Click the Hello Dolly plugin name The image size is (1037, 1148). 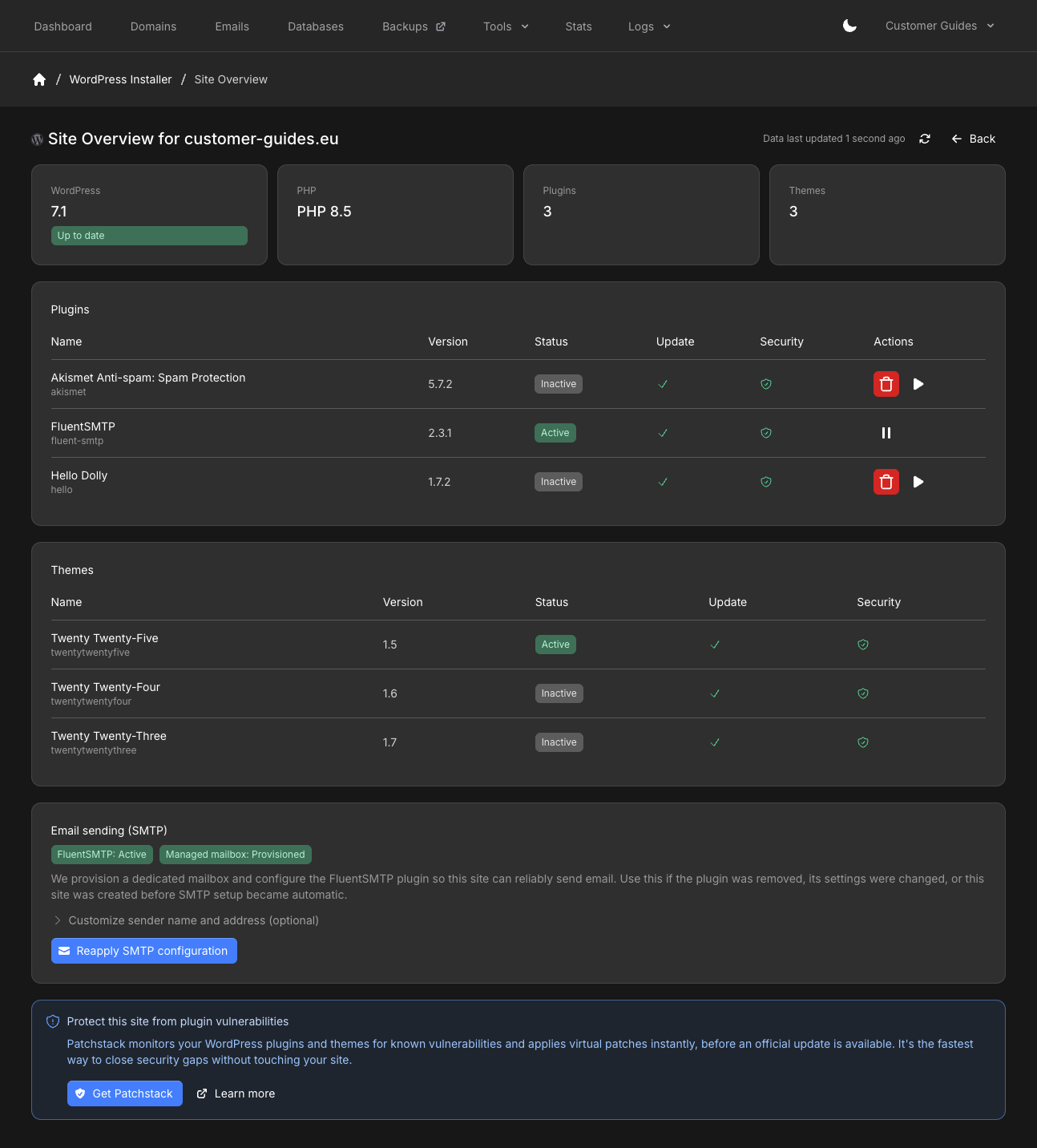(79, 475)
